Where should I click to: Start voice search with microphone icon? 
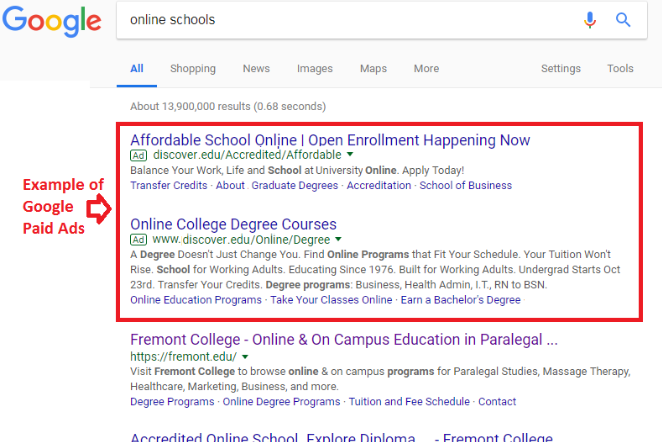tap(590, 20)
